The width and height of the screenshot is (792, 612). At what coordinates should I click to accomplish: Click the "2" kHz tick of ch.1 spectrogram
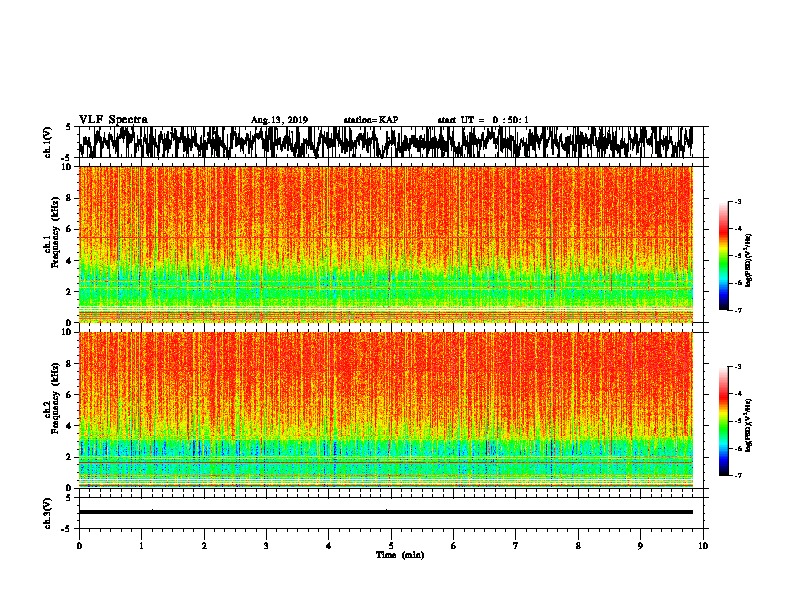click(69, 292)
